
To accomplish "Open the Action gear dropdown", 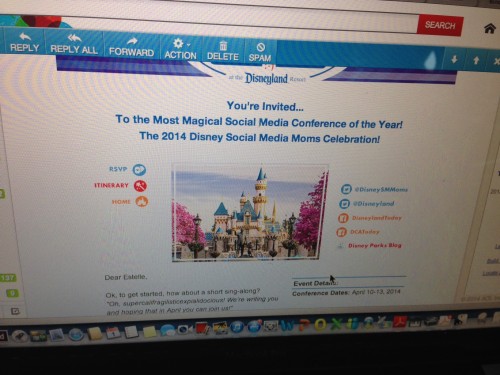I will point(180,49).
